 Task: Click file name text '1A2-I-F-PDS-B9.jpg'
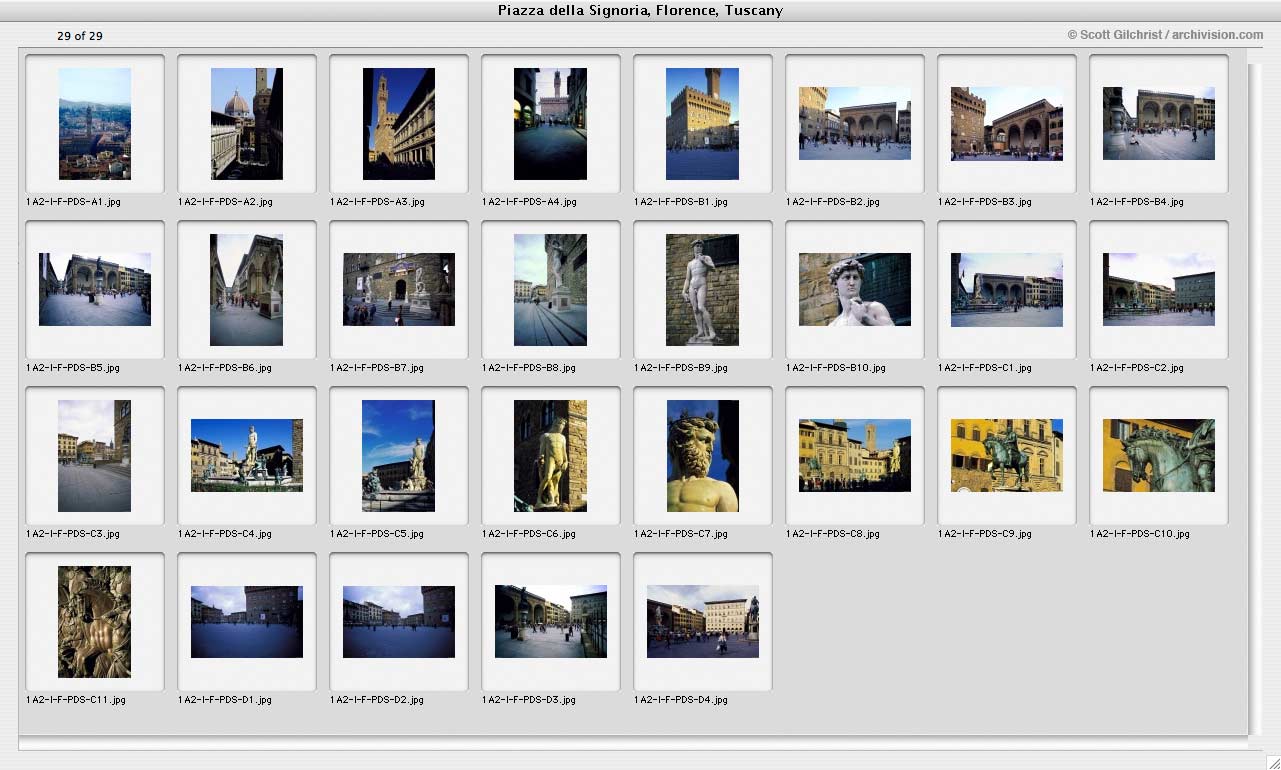(681, 368)
